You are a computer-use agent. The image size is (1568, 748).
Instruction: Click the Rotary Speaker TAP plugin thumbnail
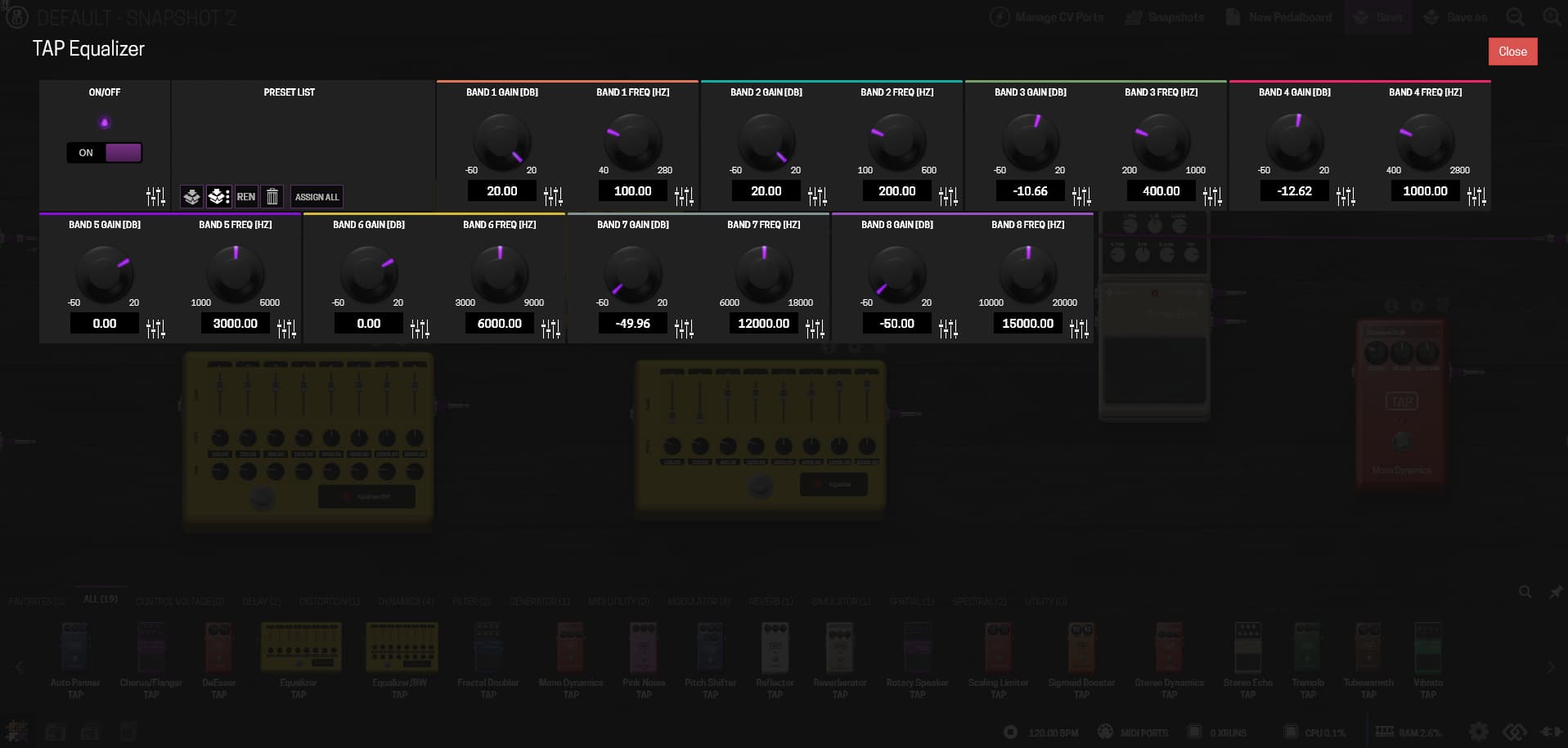pos(917,647)
